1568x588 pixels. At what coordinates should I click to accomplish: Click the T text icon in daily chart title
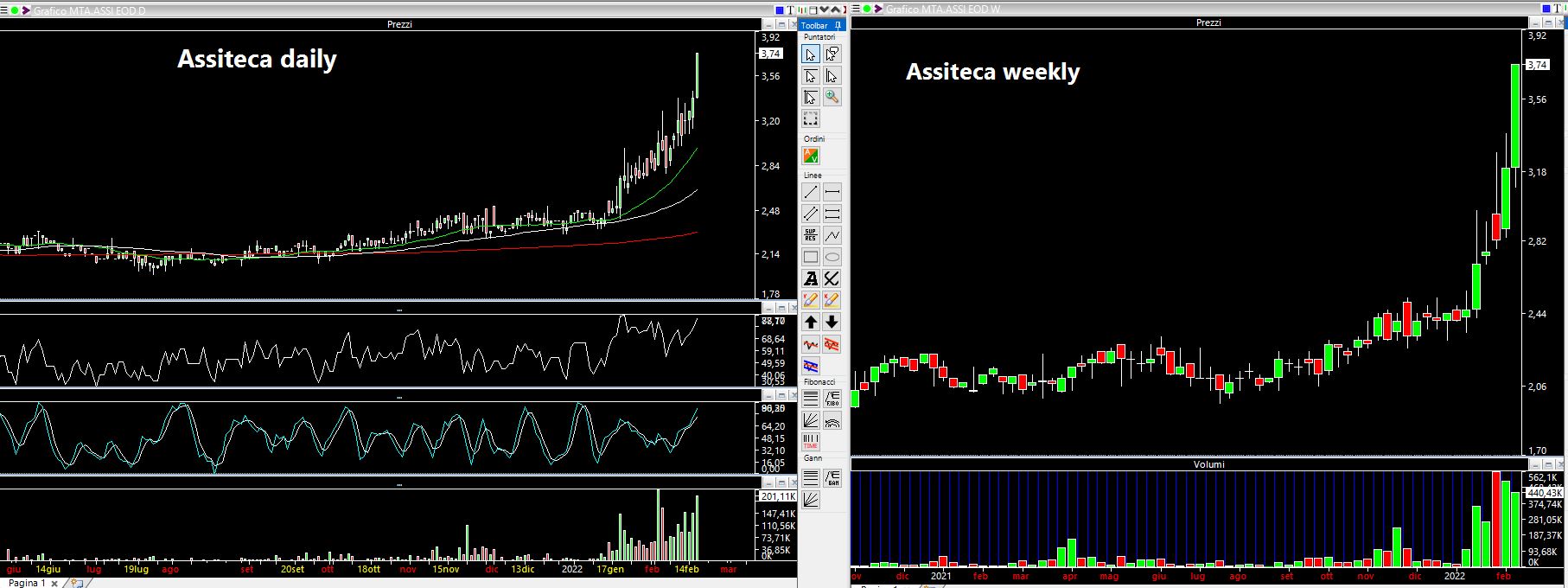(790, 10)
